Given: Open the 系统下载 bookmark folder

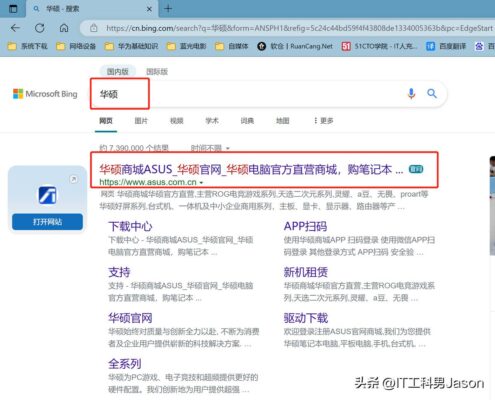Looking at the screenshot, I should pos(28,46).
